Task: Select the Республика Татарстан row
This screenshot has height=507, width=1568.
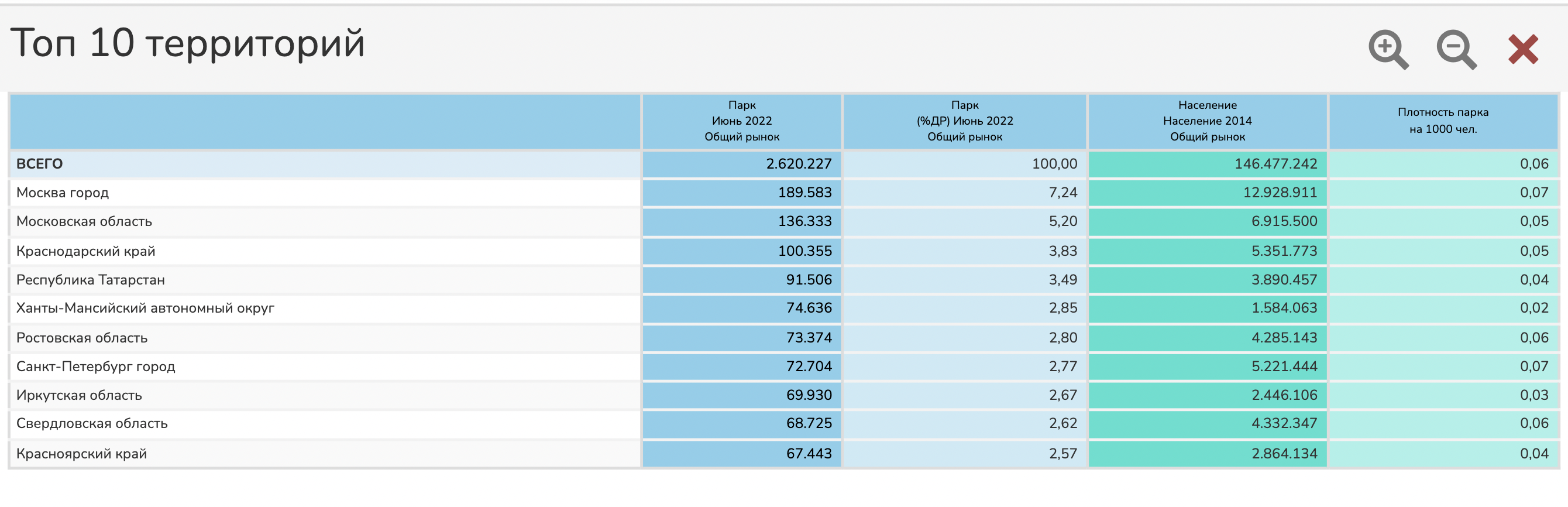Action: click(91, 280)
